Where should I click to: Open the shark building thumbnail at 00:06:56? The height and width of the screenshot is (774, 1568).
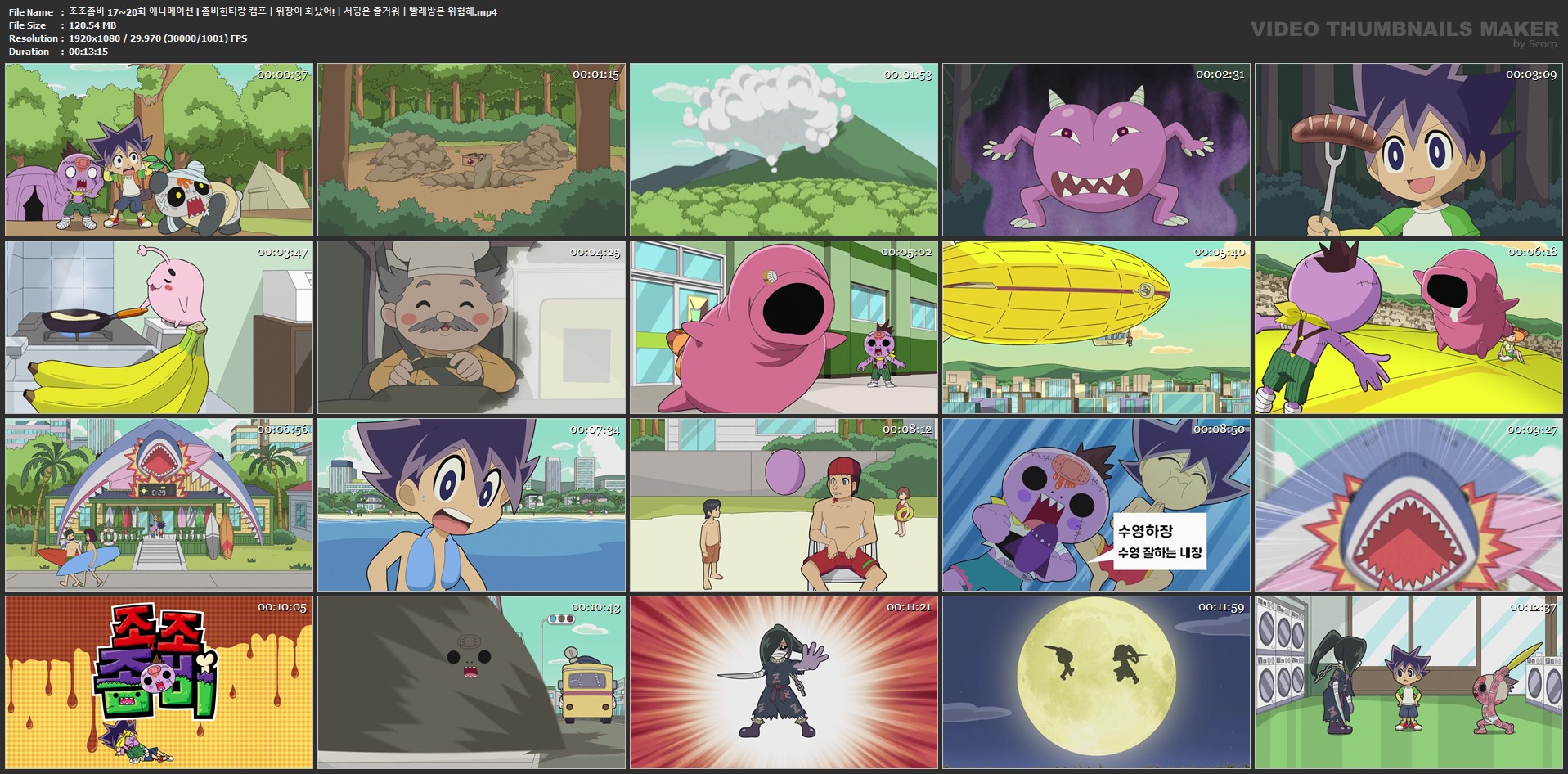[x=159, y=505]
